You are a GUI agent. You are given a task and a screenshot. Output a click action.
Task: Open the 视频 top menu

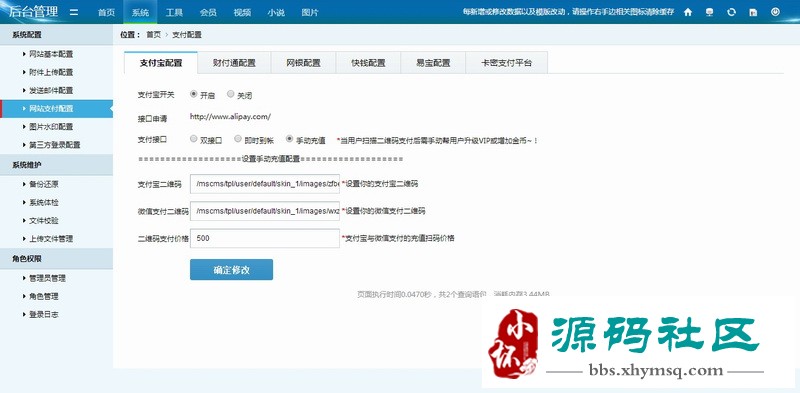(x=242, y=13)
